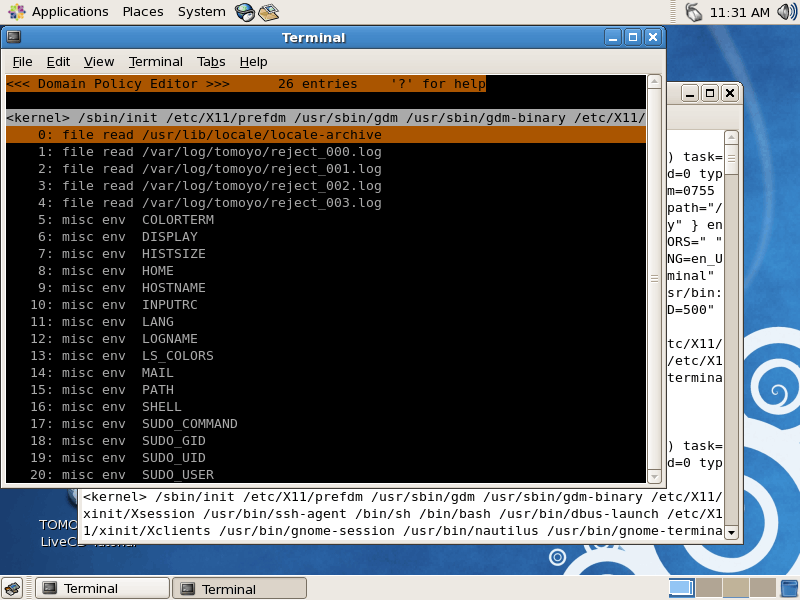Screen dimensions: 800x600
Task: Click the 11:31 AM clock
Action: (739, 12)
